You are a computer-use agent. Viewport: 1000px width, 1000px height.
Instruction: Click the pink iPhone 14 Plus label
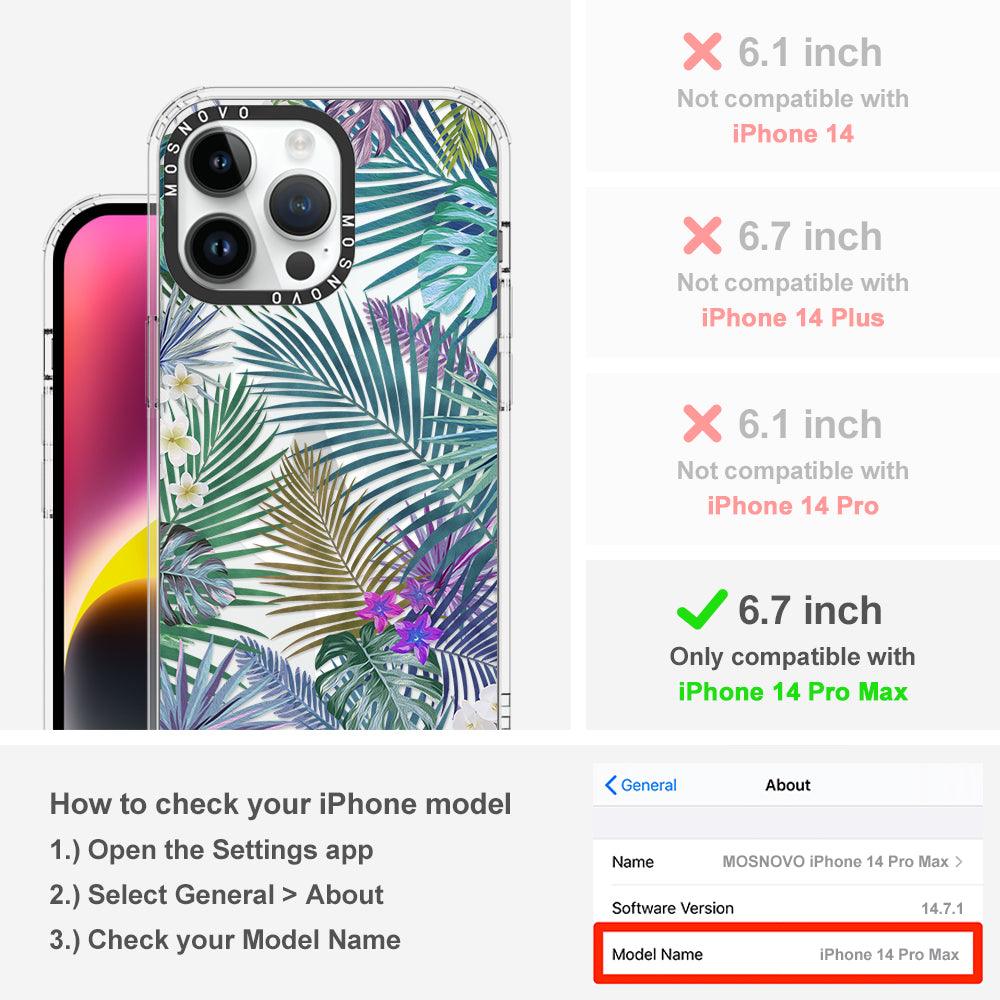tap(793, 318)
